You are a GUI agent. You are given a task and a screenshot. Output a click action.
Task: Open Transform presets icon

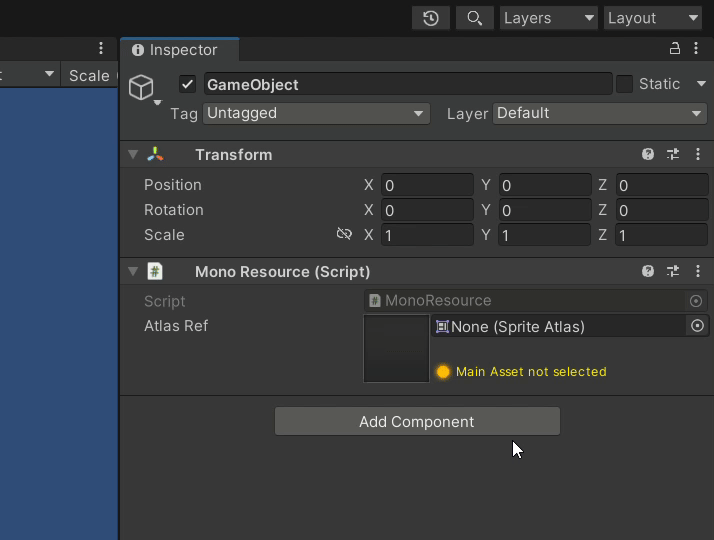tap(673, 154)
